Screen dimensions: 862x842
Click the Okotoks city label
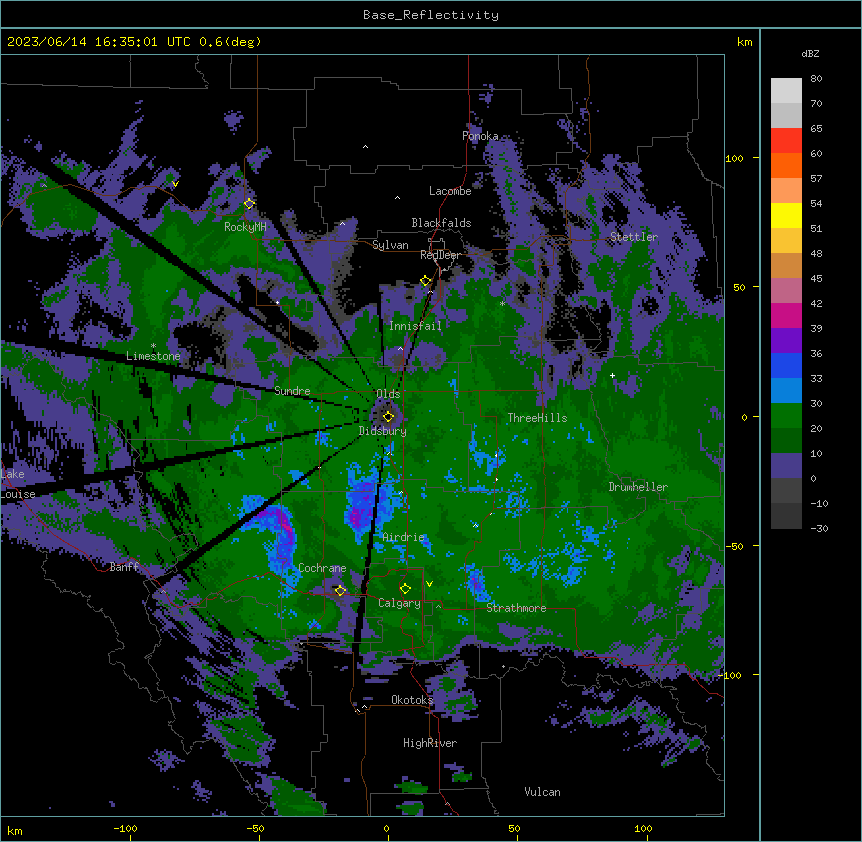(x=412, y=700)
